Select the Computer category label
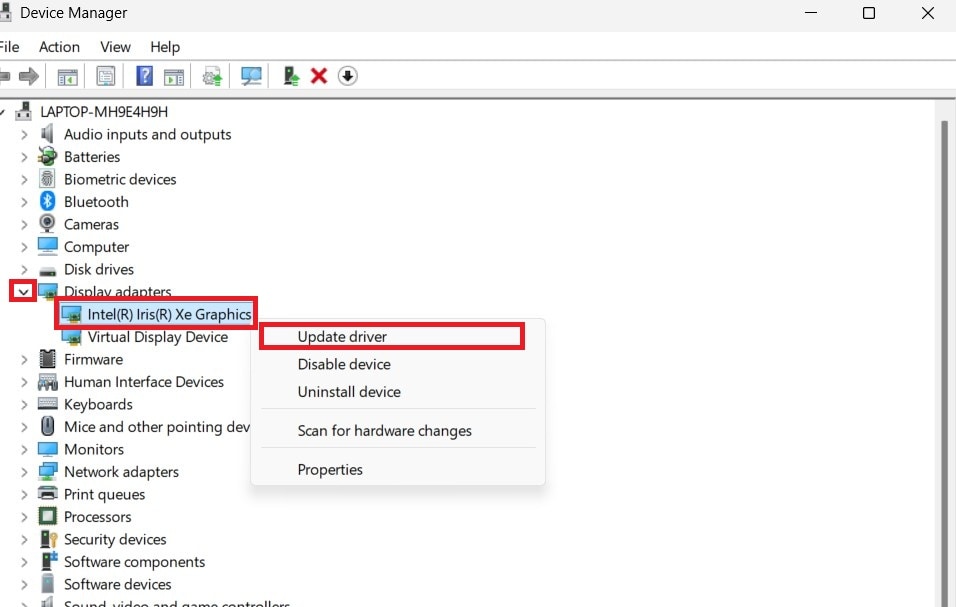956x607 pixels. point(96,247)
